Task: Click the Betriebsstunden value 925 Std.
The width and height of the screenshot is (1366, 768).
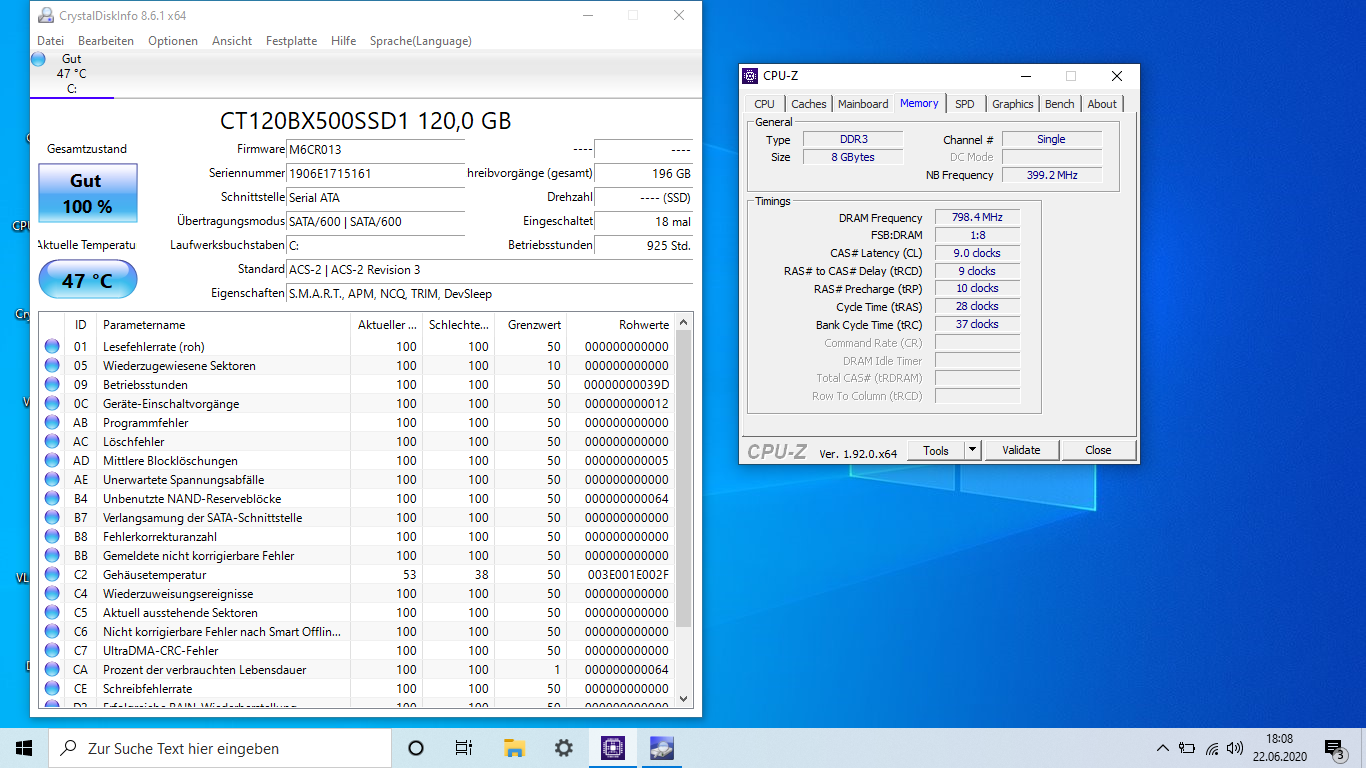Action: pos(644,245)
